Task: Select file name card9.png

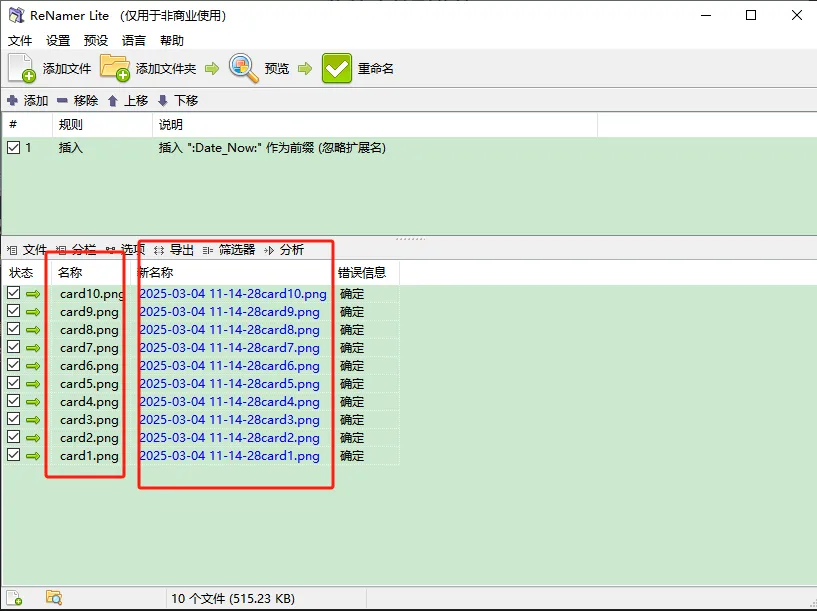Action: pos(89,312)
